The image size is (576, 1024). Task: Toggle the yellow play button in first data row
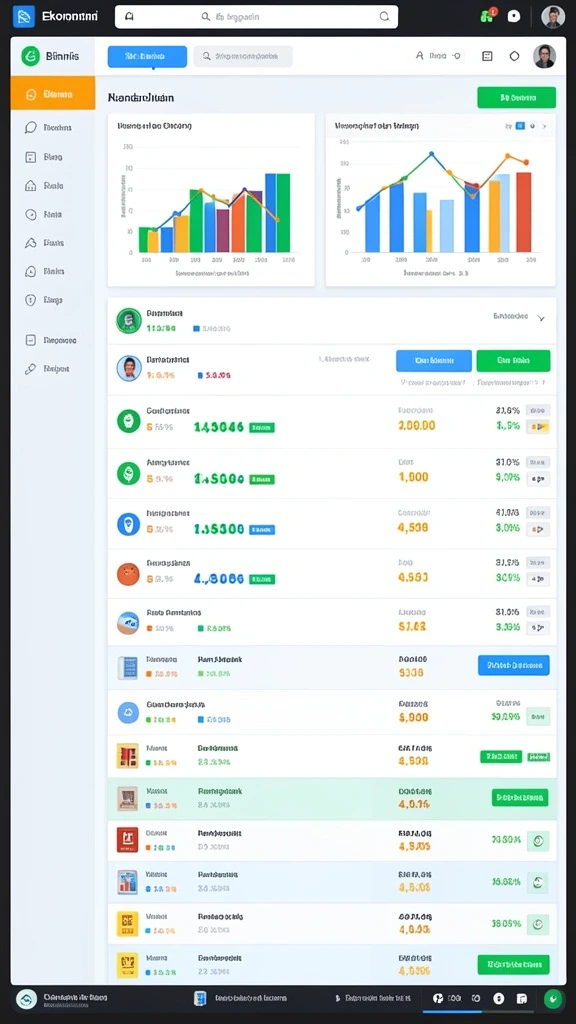click(x=538, y=427)
